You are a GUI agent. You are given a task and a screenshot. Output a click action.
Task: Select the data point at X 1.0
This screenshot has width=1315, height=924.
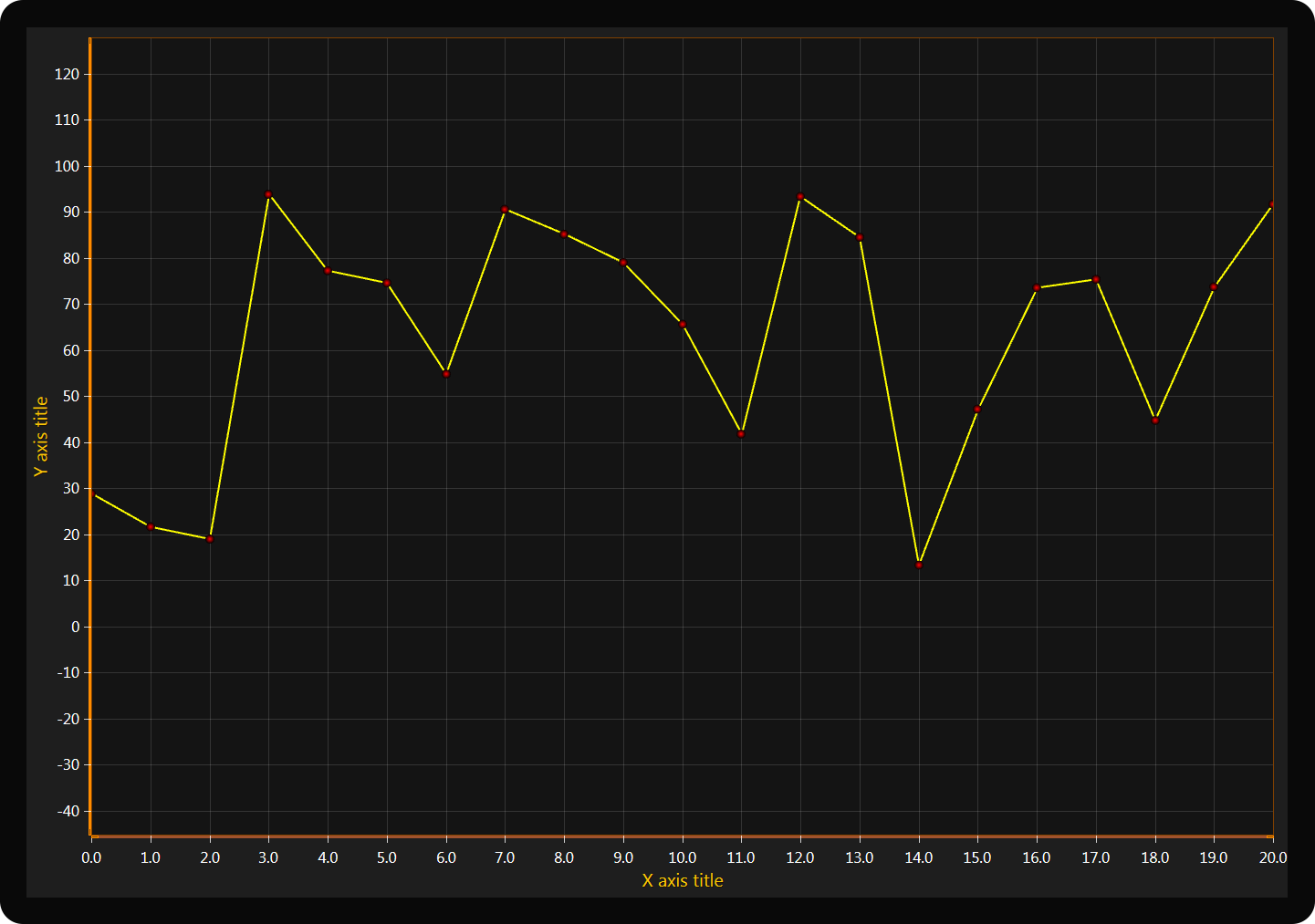pos(151,527)
